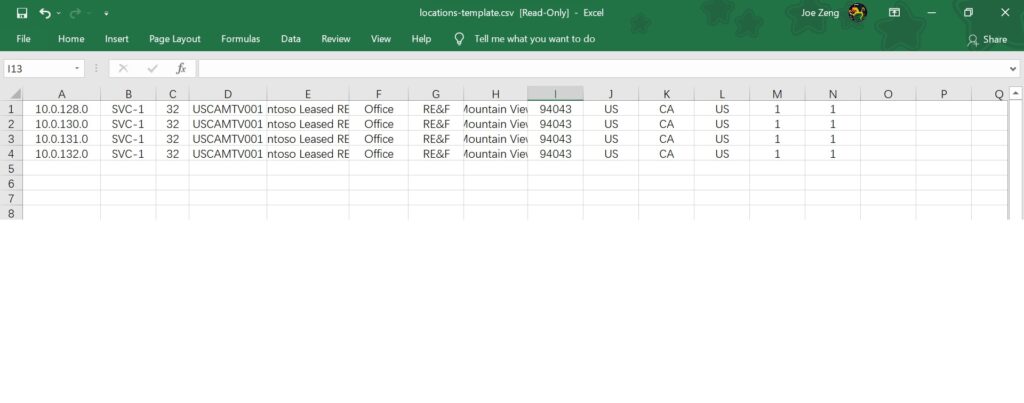This screenshot has height=403, width=1024.
Task: Click in the Tell me search box
Action: pos(534,39)
